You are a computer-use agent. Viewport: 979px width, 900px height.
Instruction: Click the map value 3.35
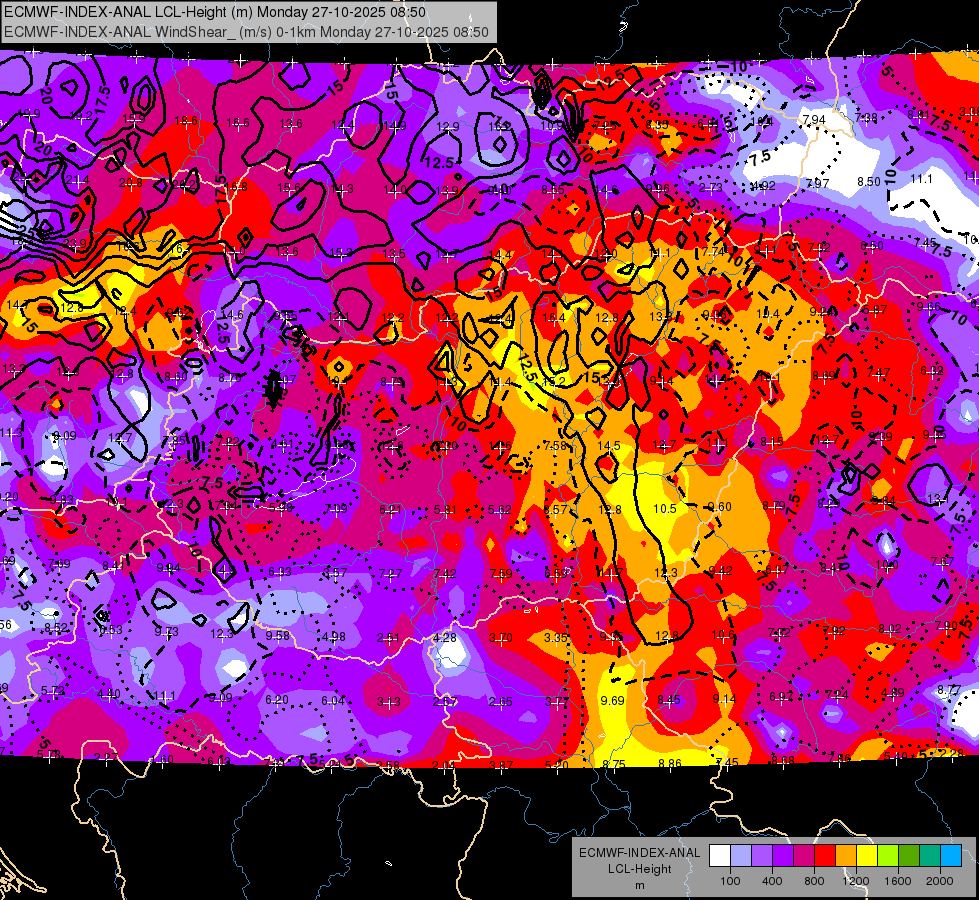coord(556,638)
